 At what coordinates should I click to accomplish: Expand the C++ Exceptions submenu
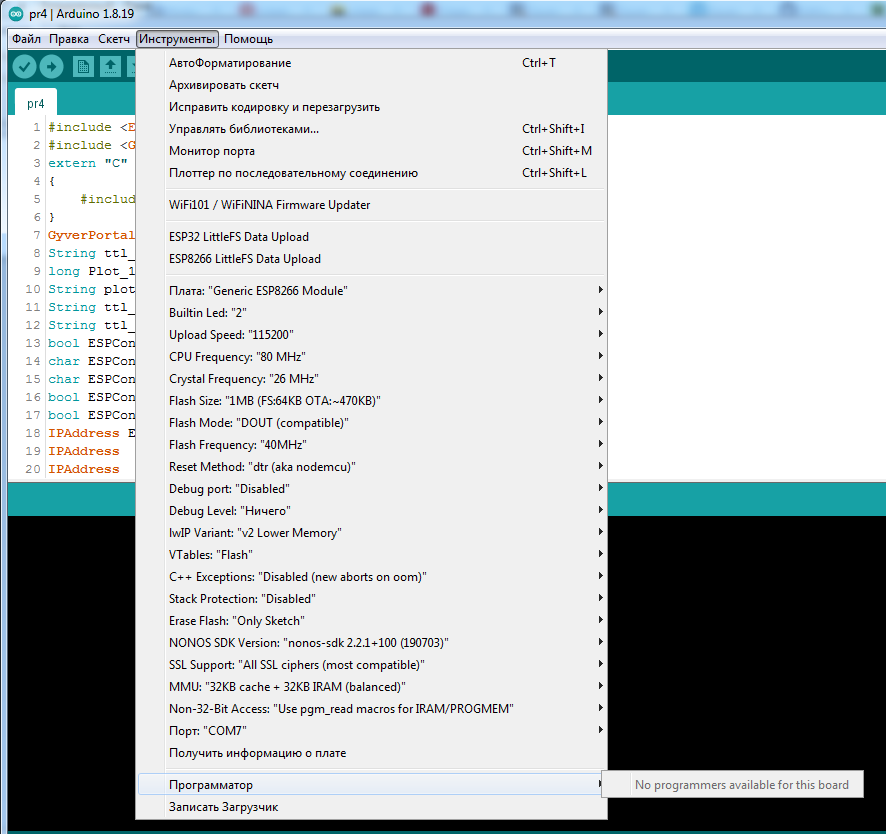[x=371, y=577]
